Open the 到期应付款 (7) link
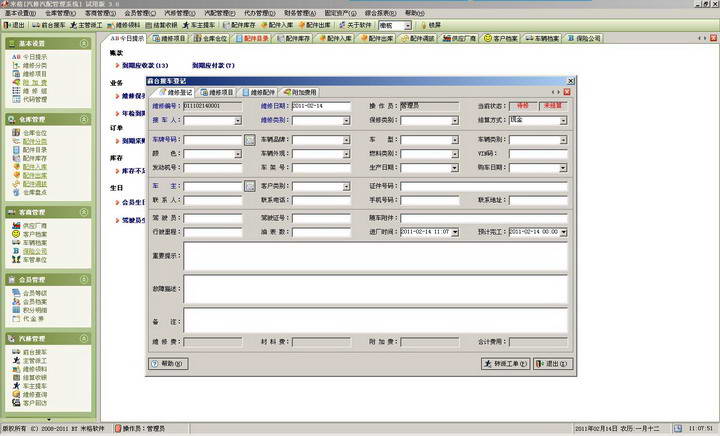This screenshot has width=720, height=436. click(x=213, y=66)
